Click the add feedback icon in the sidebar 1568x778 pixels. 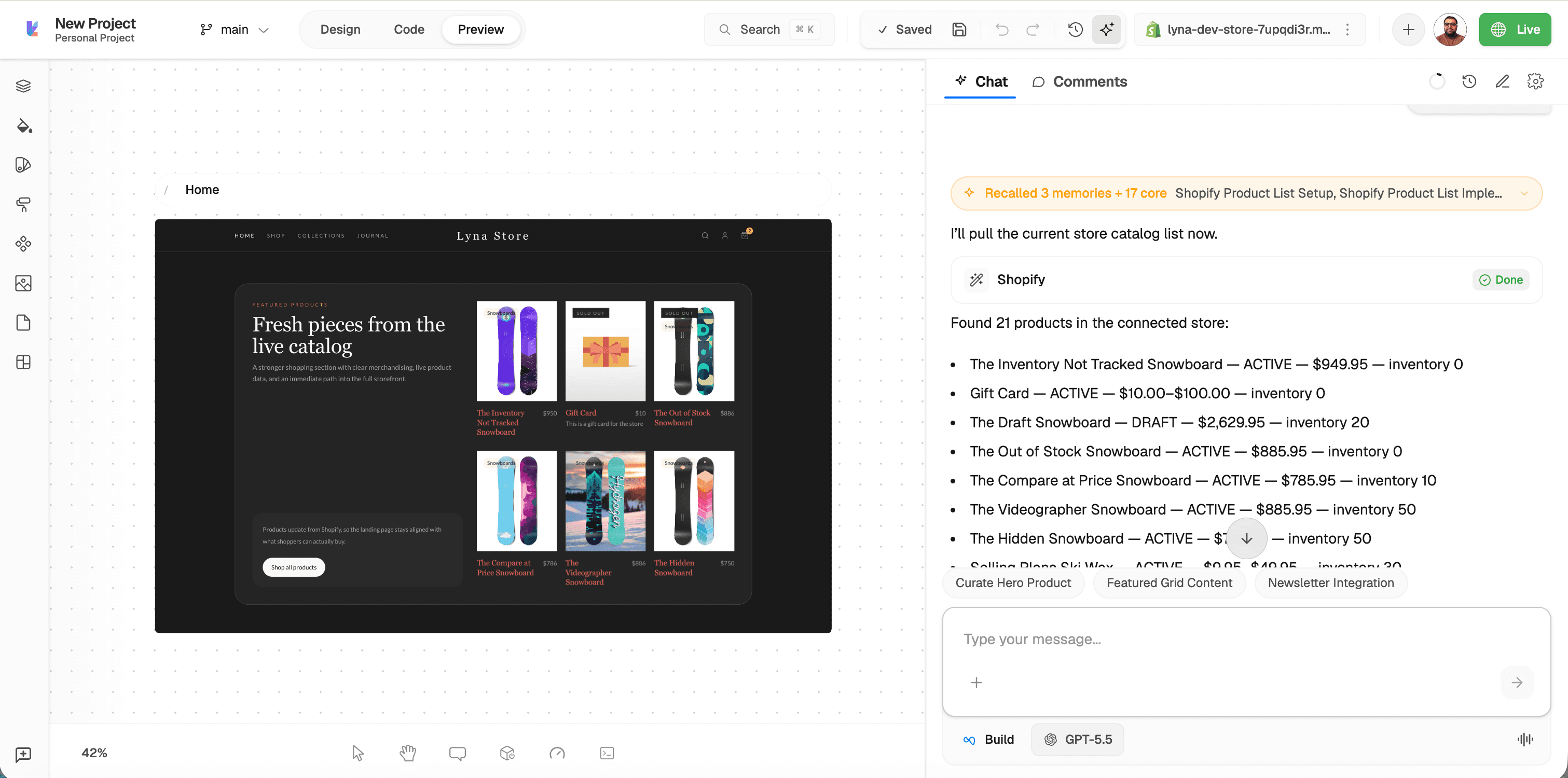coord(23,754)
